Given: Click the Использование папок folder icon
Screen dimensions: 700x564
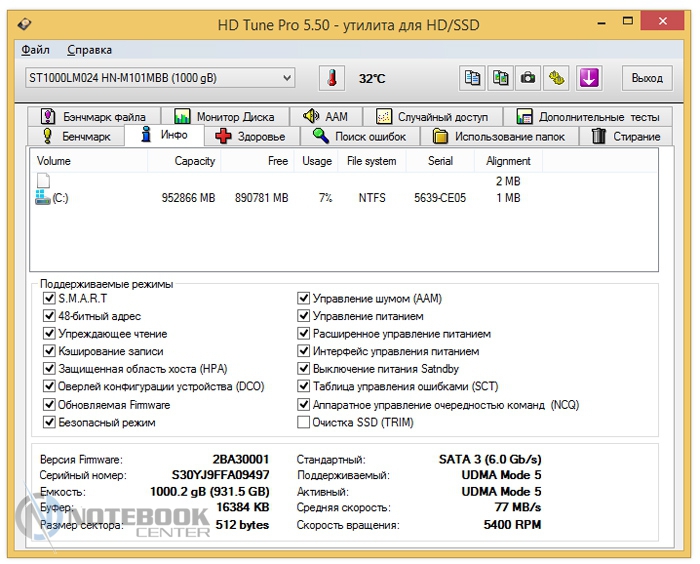Looking at the screenshot, I should tap(440, 136).
